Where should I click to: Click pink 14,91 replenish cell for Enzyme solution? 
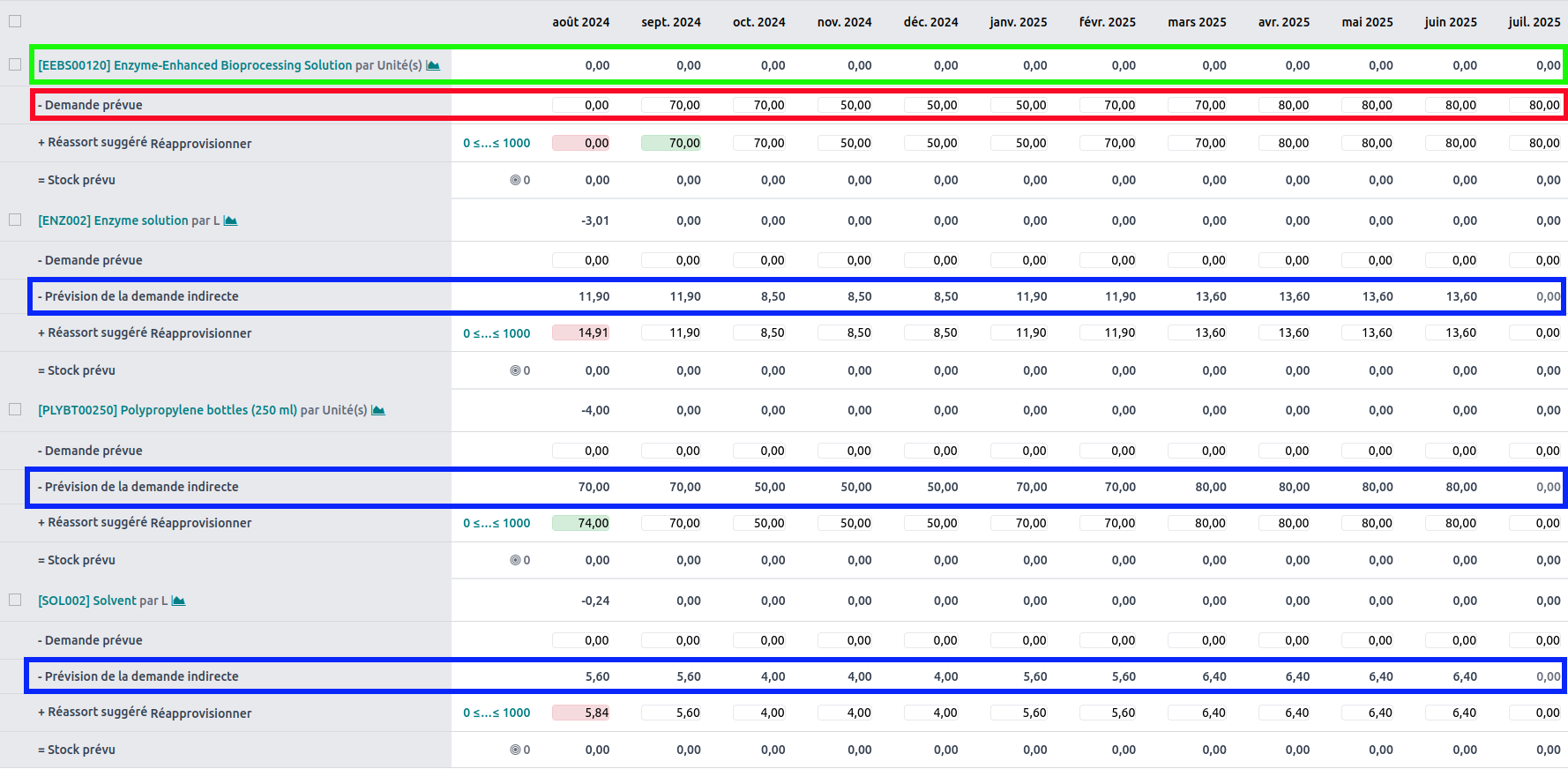click(x=581, y=332)
